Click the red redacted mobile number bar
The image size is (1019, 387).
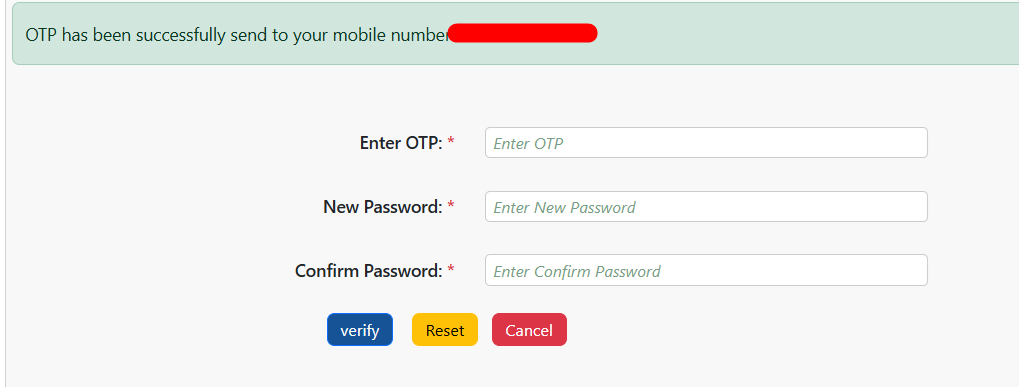tap(522, 33)
